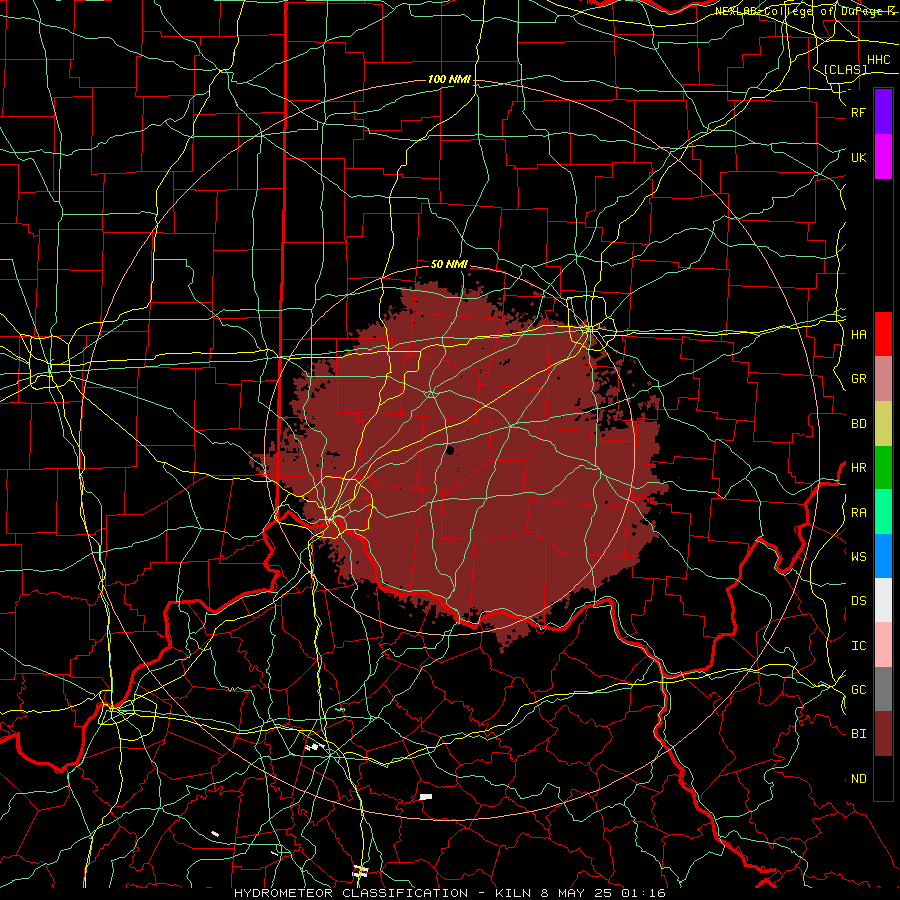Image resolution: width=900 pixels, height=900 pixels.
Task: Click the BI brown legend swatch
Action: click(883, 734)
